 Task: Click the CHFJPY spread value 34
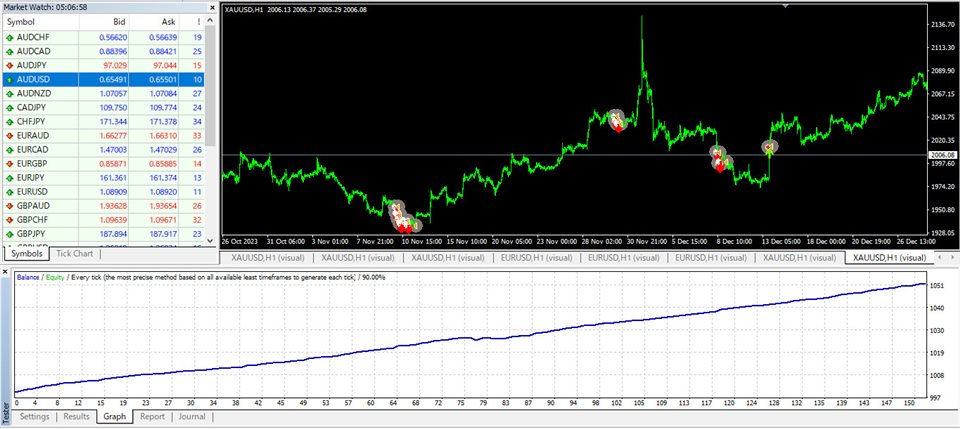point(197,122)
